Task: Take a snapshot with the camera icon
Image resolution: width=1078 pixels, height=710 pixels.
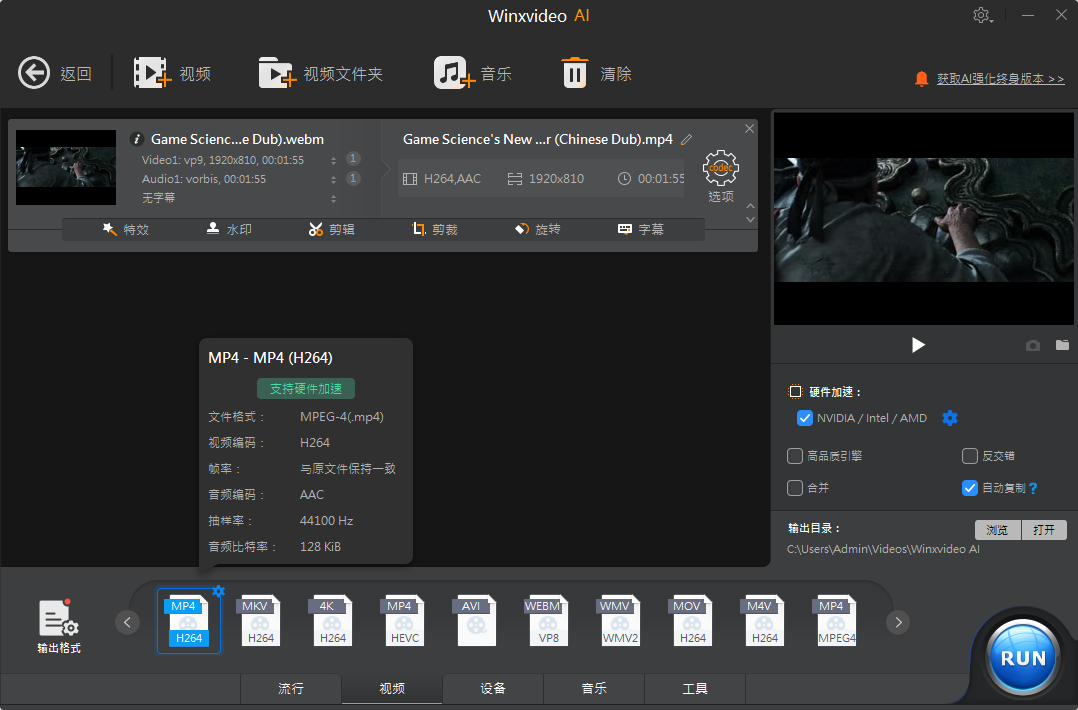Action: point(1033,345)
